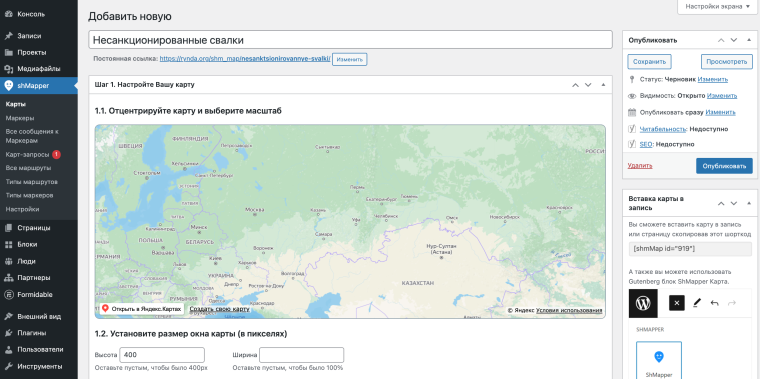Click the Изменить permalink button
760x379 pixels.
click(x=349, y=59)
